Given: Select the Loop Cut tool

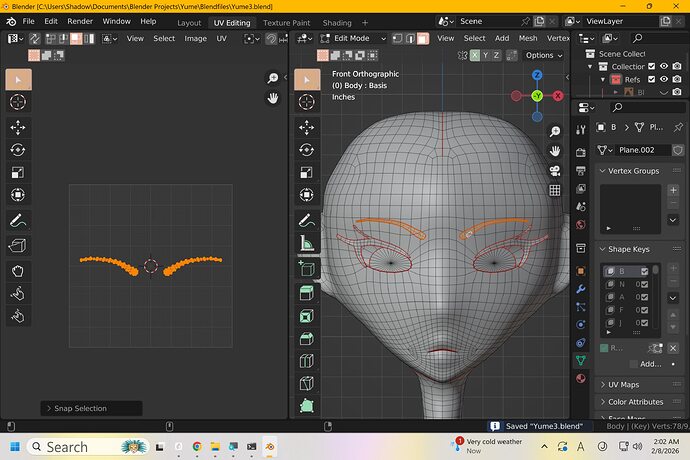Looking at the screenshot, I should (x=307, y=361).
